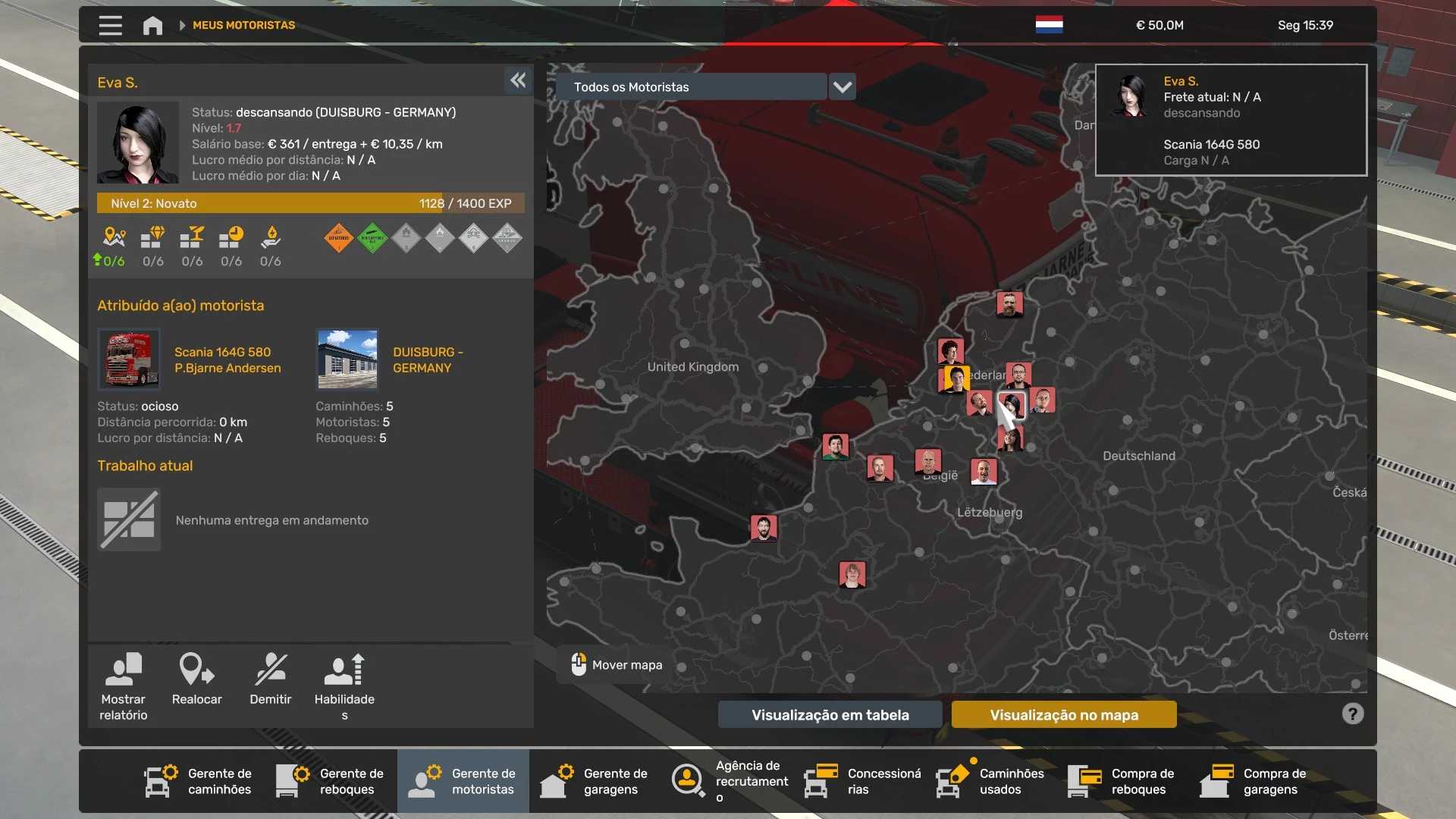Click DUISBURG - GERMANY garage link

pyautogui.click(x=427, y=359)
